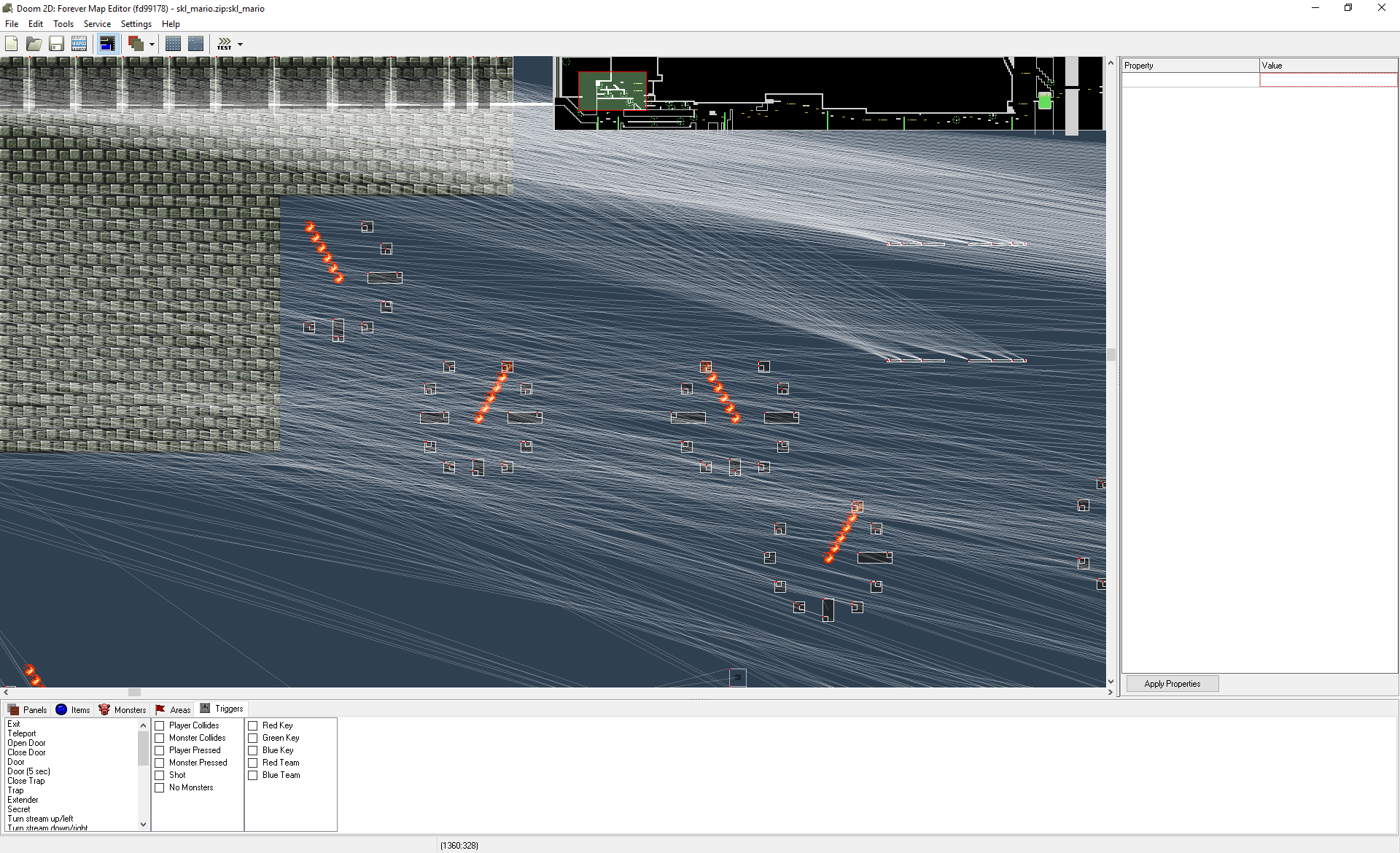Select the Door trigger type
Screen dimensions: 1400x853
click(71, 762)
